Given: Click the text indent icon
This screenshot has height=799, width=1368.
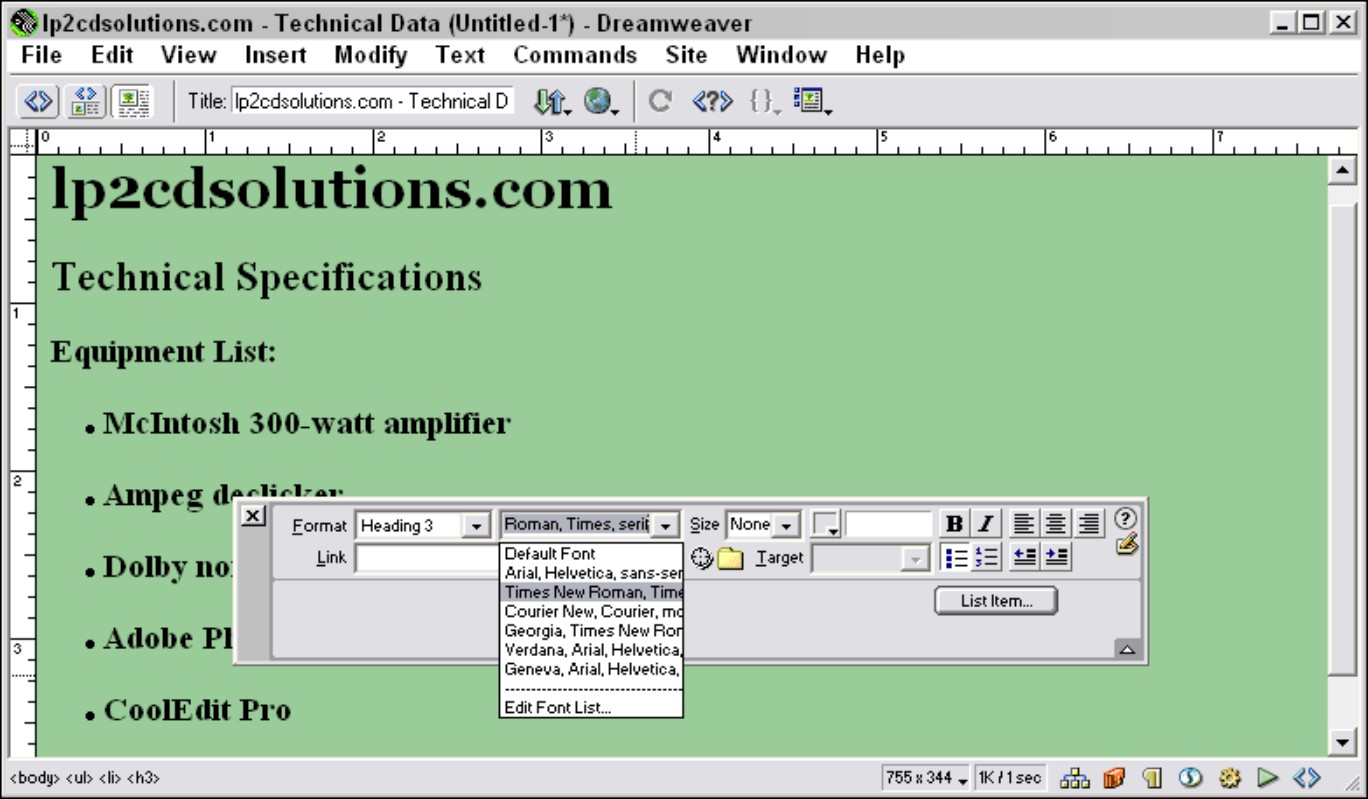Looking at the screenshot, I should [x=1058, y=558].
